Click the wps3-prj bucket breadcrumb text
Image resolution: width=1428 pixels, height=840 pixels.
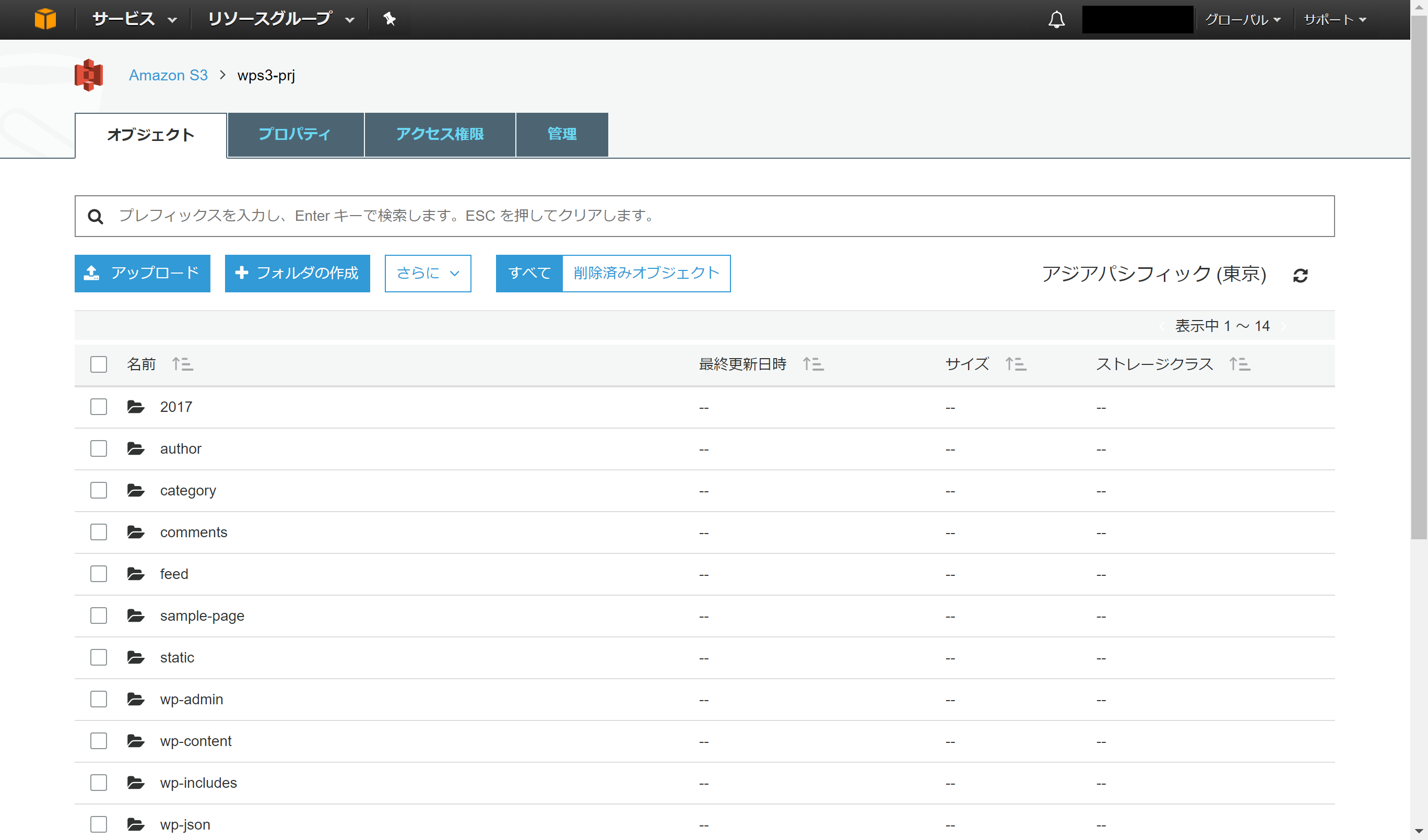(266, 75)
